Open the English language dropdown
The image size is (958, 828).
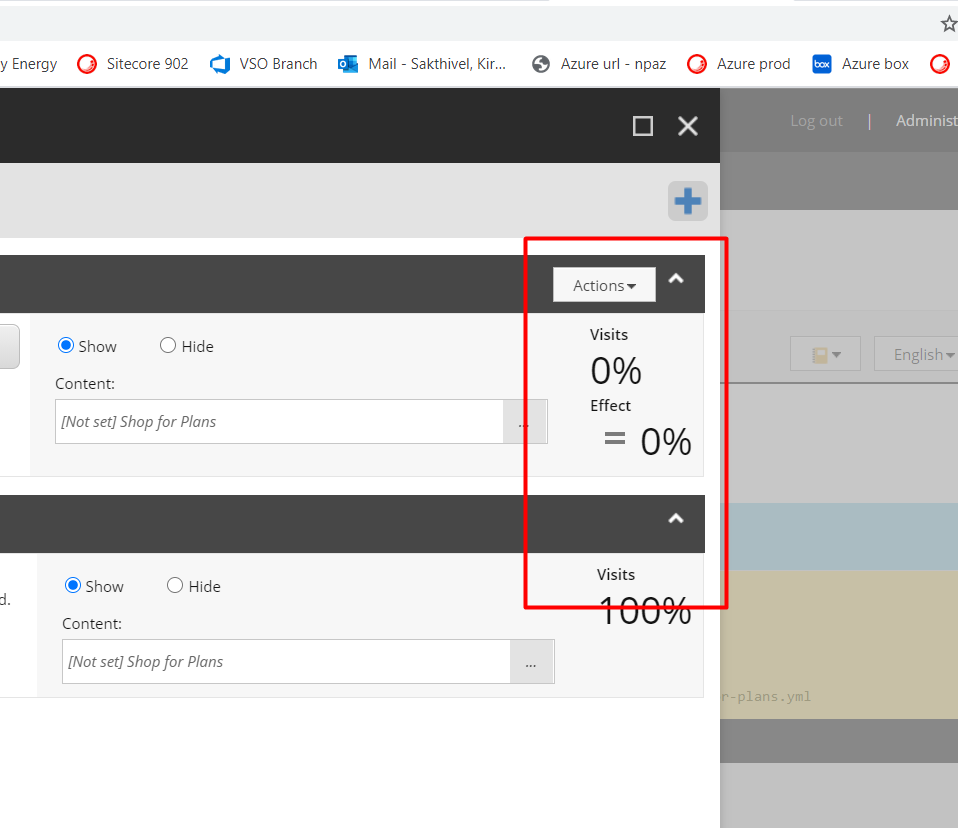(x=918, y=354)
